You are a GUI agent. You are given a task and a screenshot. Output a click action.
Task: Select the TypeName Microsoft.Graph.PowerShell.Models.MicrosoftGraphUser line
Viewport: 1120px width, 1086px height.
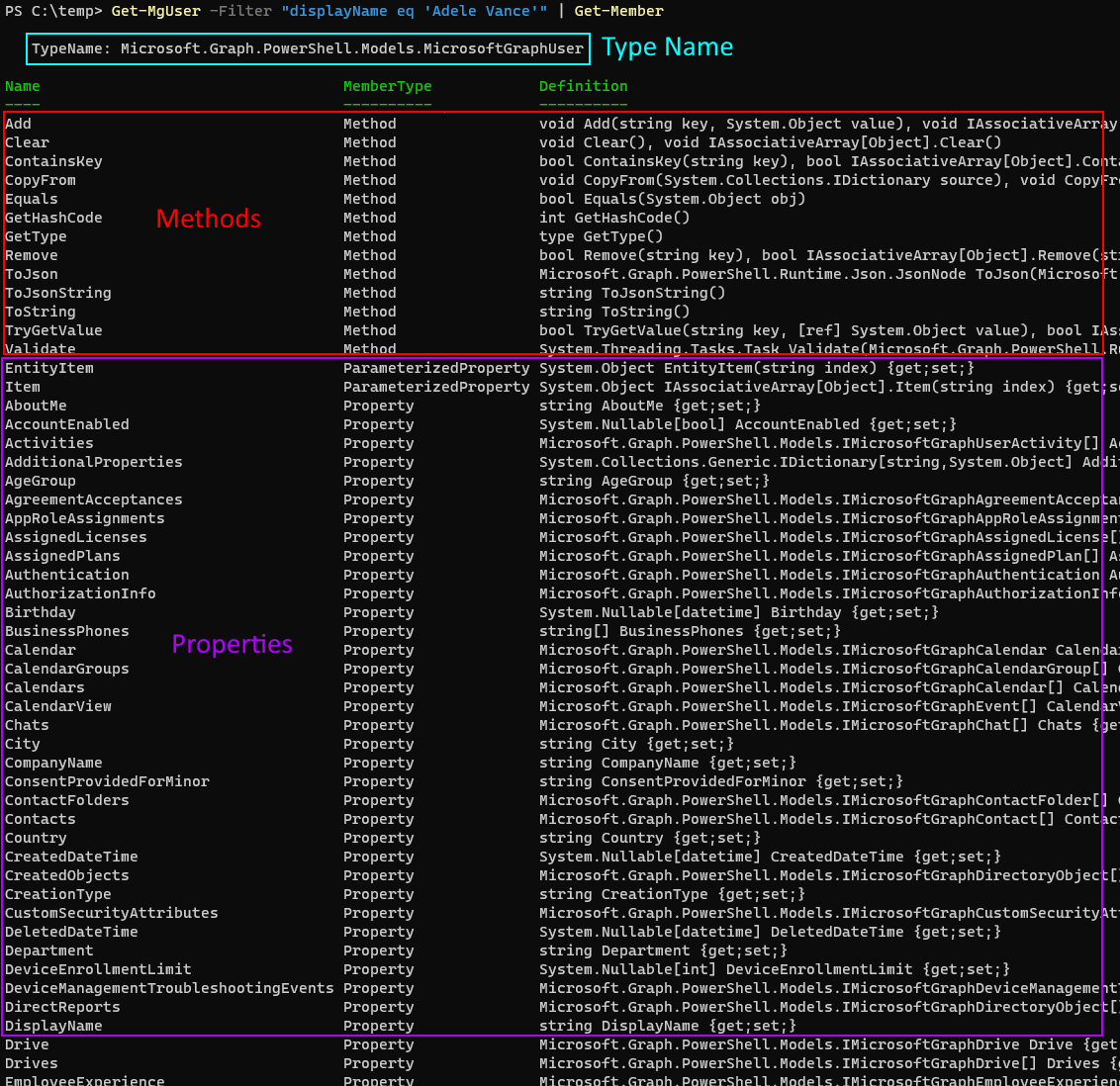(308, 49)
